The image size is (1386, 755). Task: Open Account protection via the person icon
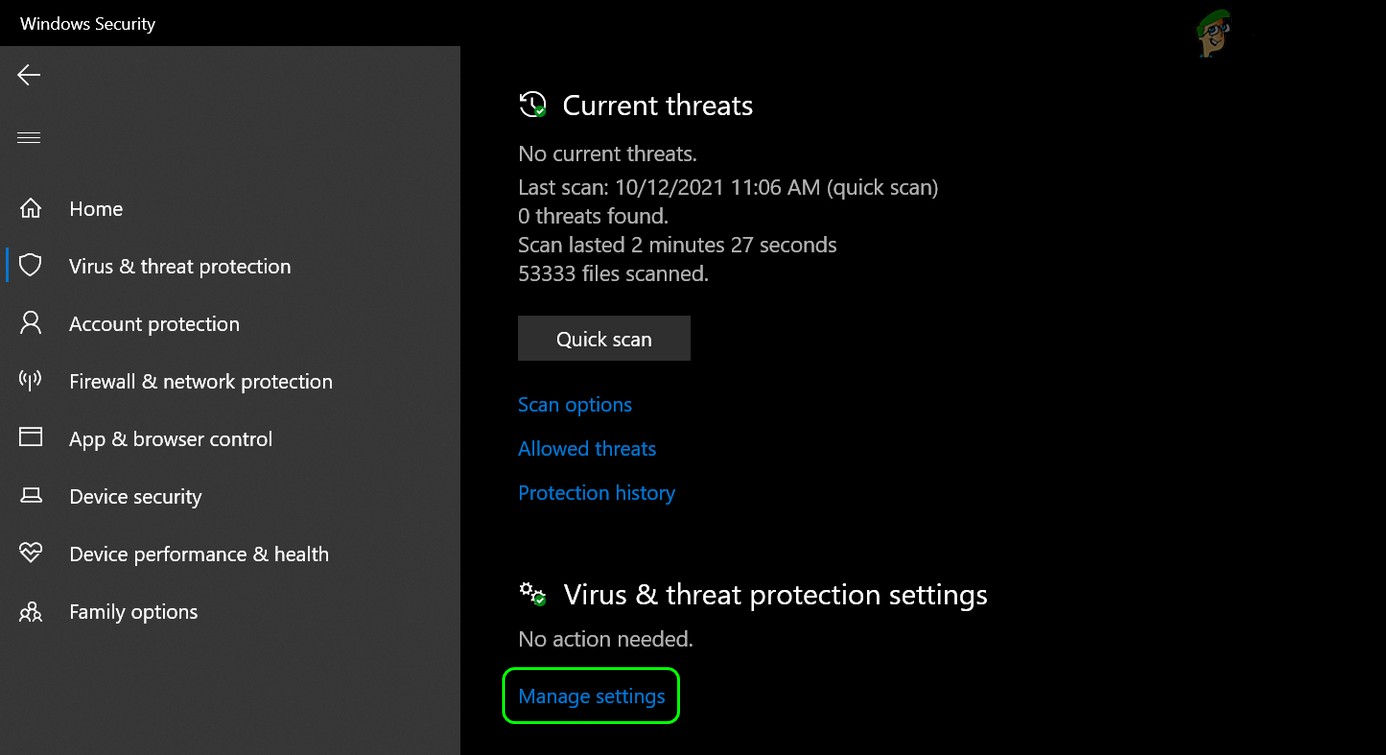(31, 323)
